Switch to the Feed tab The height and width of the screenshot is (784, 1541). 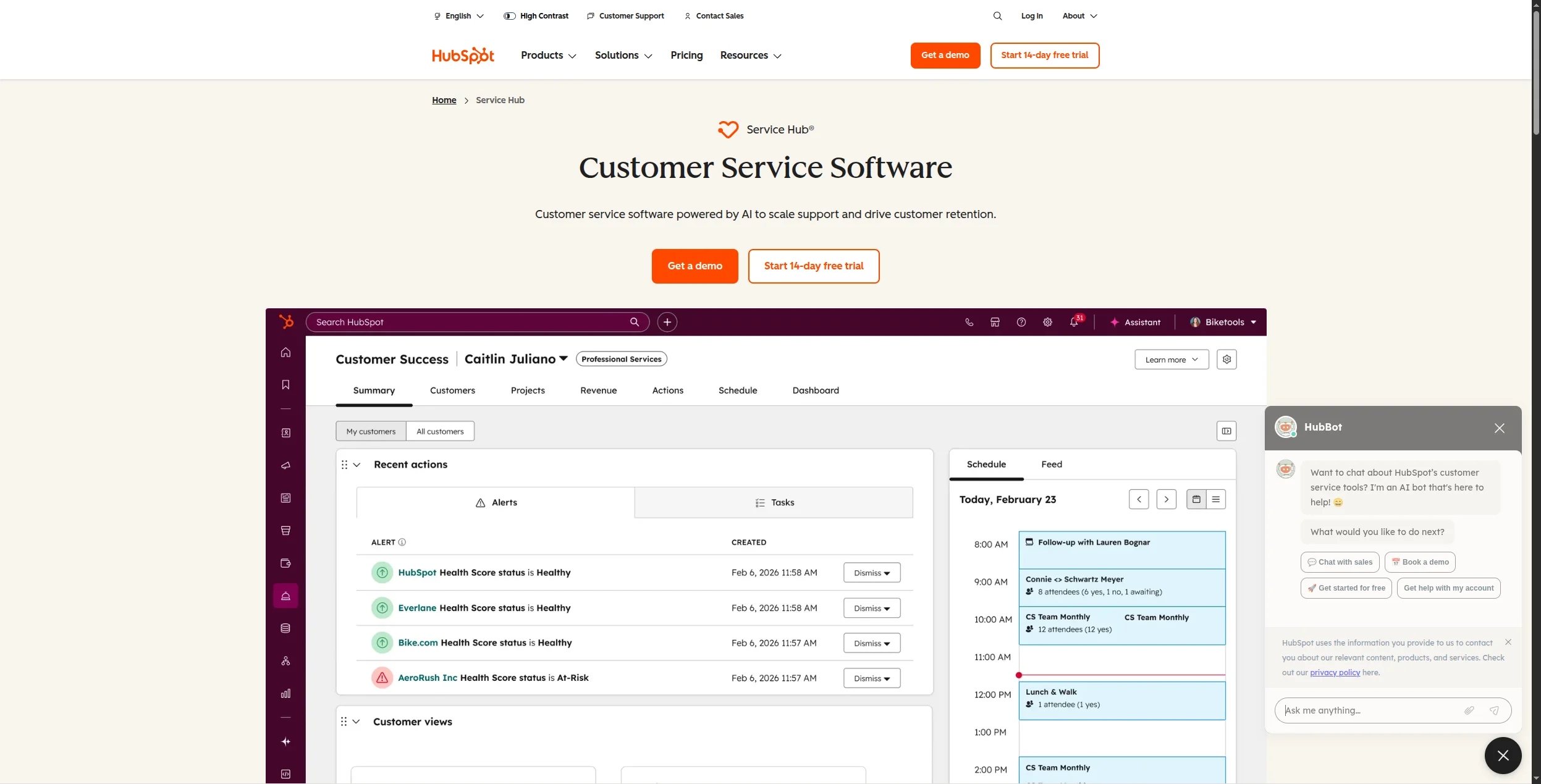pos(1052,465)
